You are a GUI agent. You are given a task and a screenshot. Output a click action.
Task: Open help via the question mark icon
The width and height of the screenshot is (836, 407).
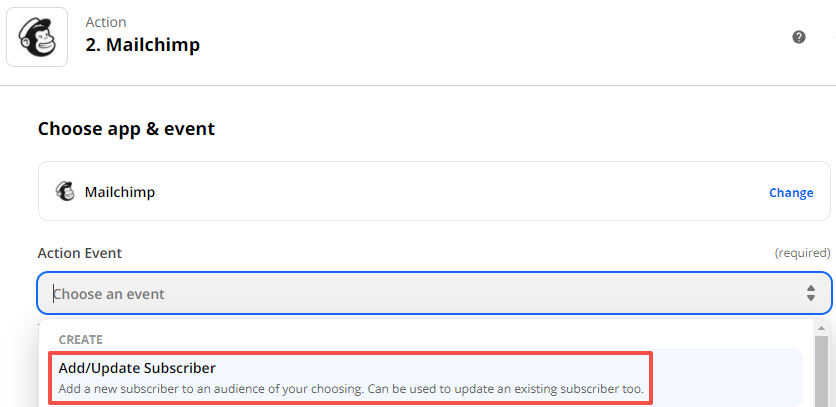click(x=799, y=37)
